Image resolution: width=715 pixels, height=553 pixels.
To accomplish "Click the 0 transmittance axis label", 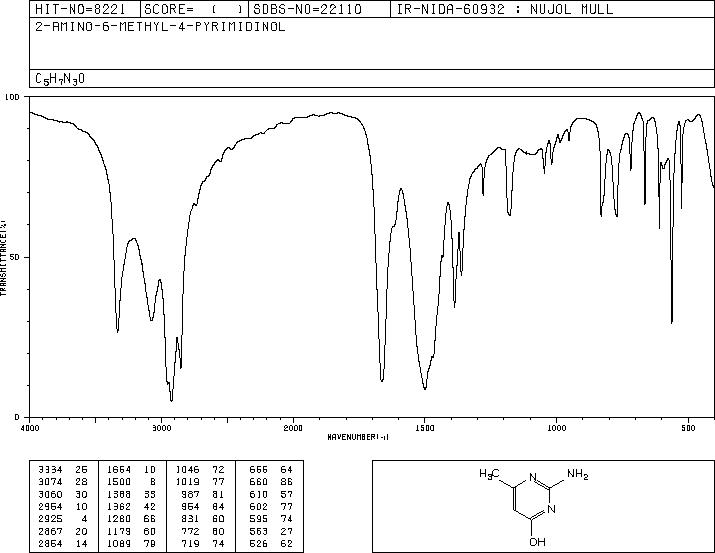I will tap(17, 417).
